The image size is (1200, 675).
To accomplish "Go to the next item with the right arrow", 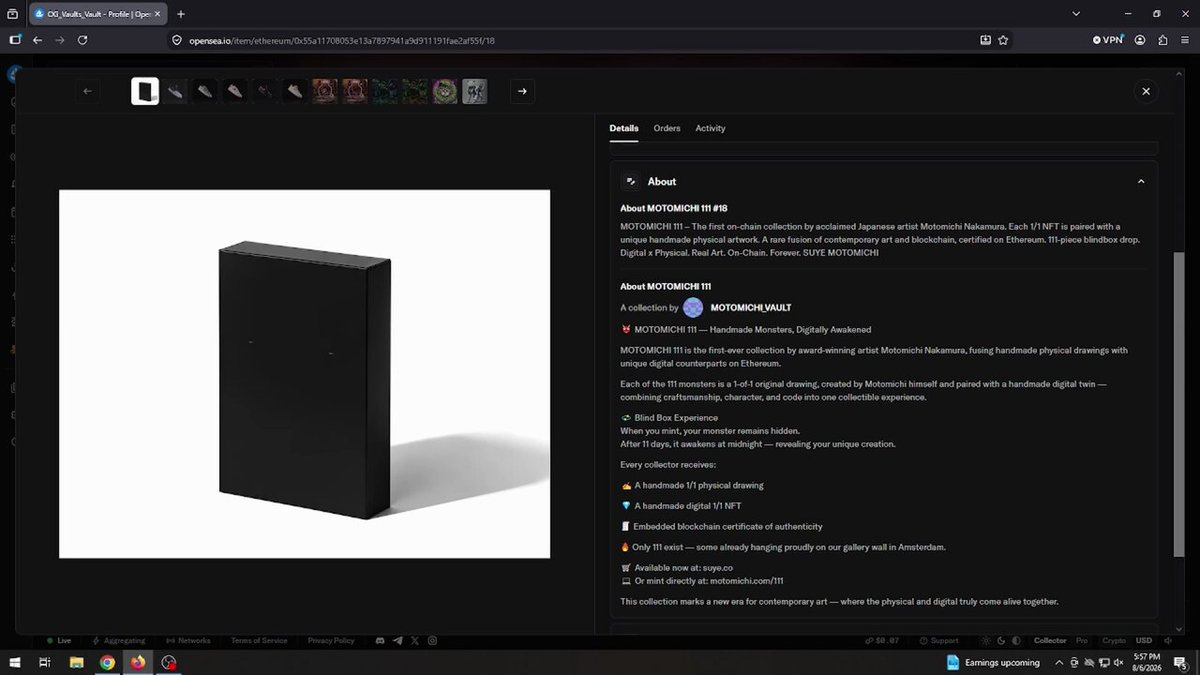I will click(521, 91).
